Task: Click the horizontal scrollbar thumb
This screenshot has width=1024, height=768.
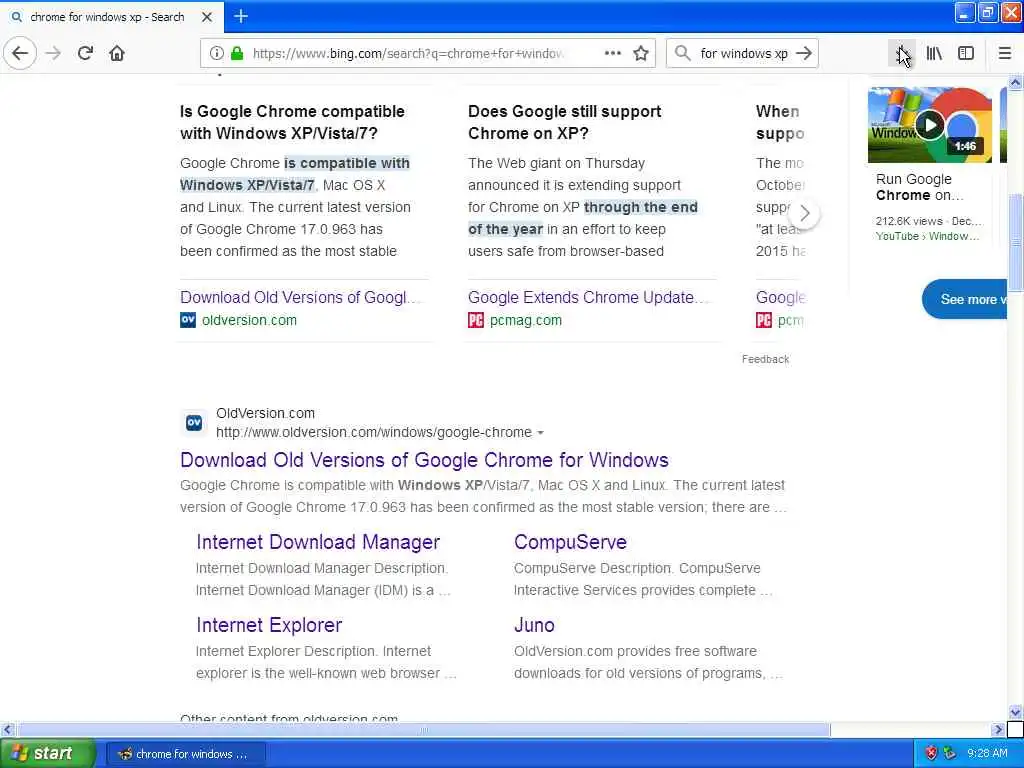Action: coord(424,729)
